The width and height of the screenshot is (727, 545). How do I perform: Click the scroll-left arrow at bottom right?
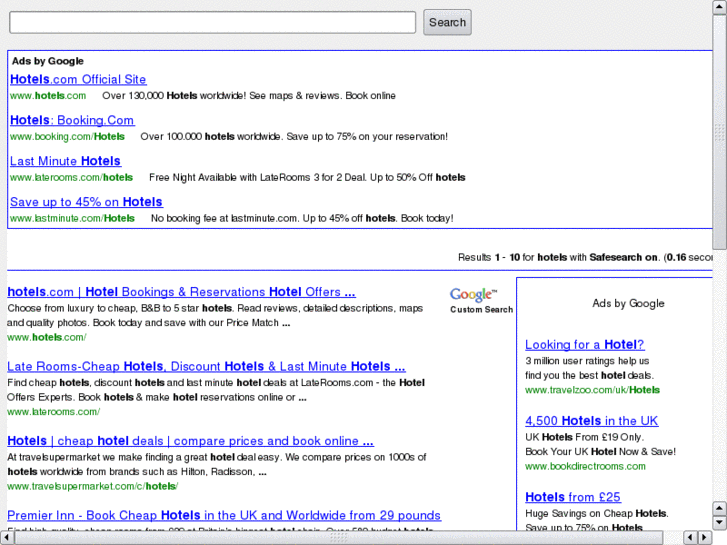click(x=690, y=538)
